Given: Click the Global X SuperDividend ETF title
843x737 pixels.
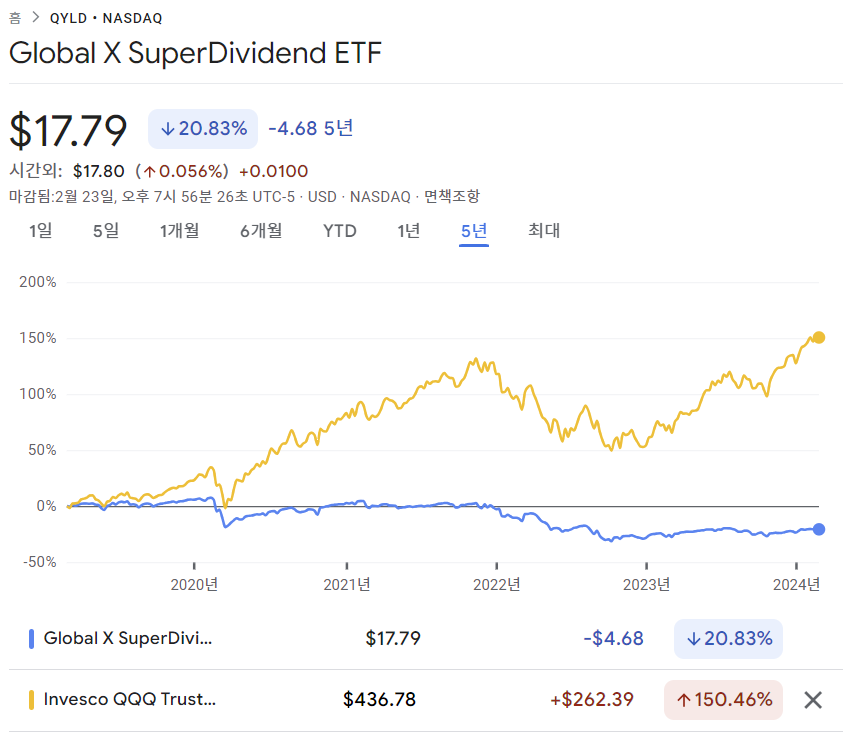Looking at the screenshot, I should (195, 53).
